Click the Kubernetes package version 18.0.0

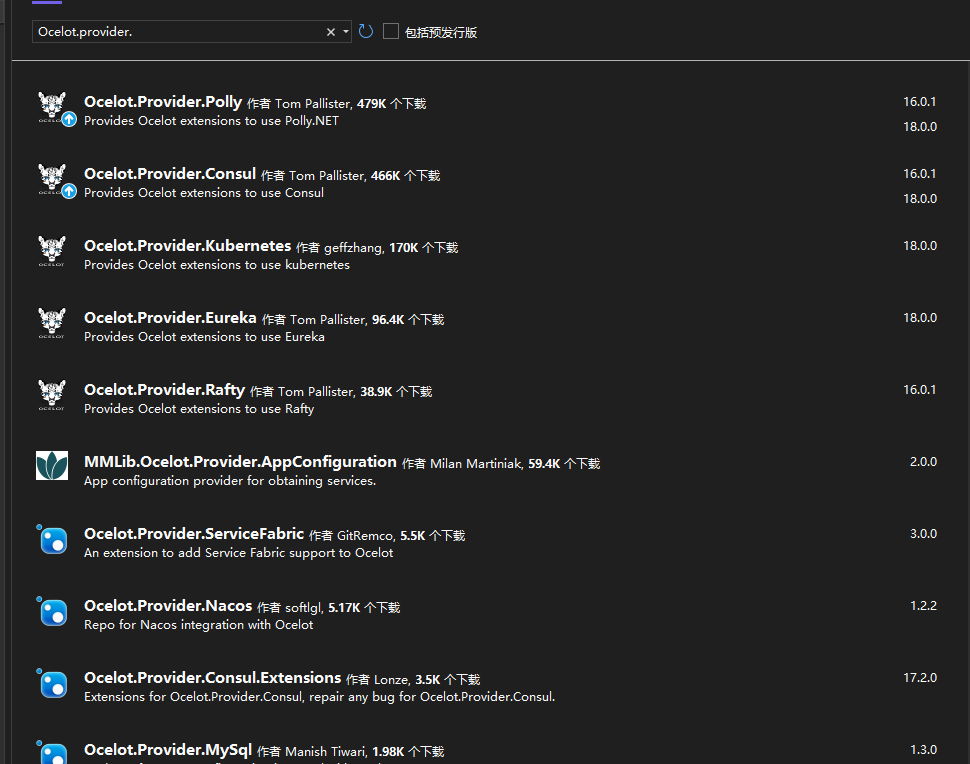tap(920, 246)
